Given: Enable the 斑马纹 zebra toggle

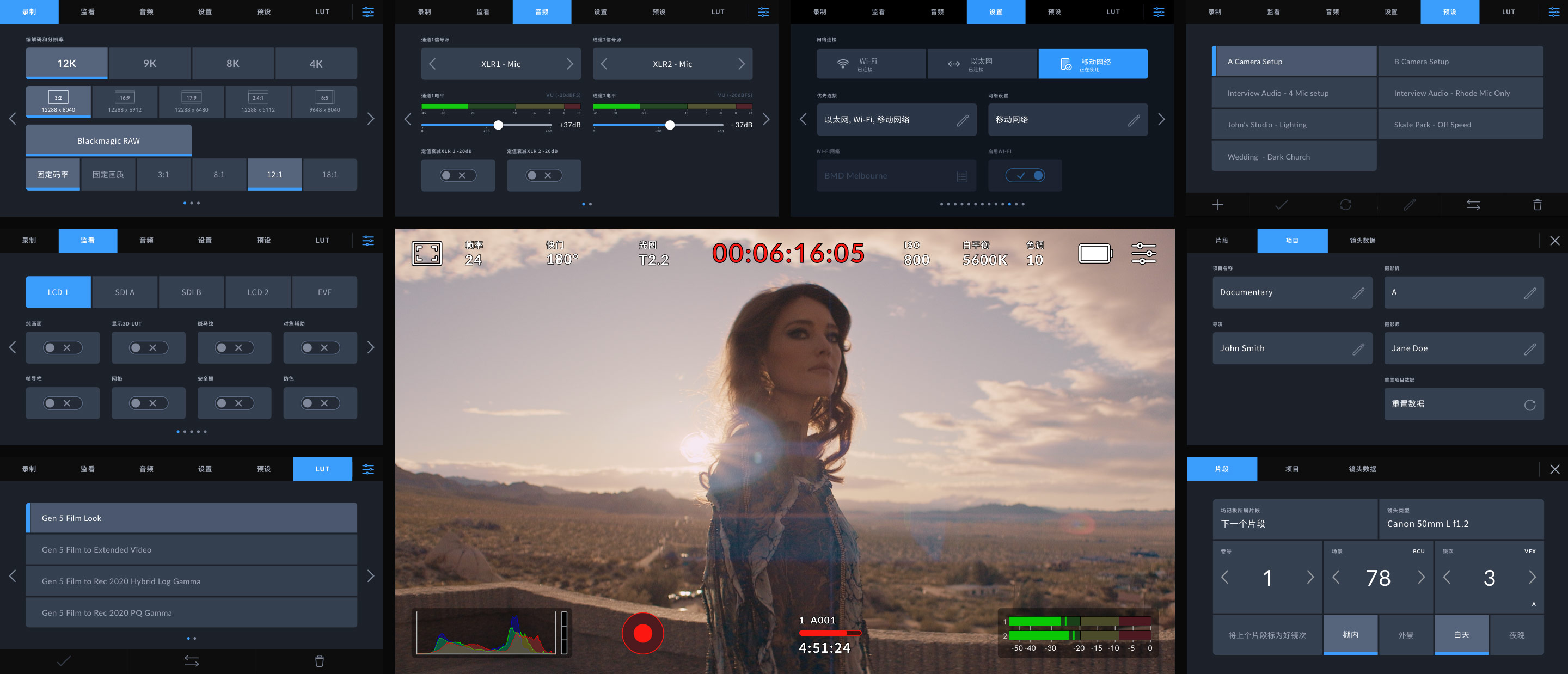Looking at the screenshot, I should [234, 348].
